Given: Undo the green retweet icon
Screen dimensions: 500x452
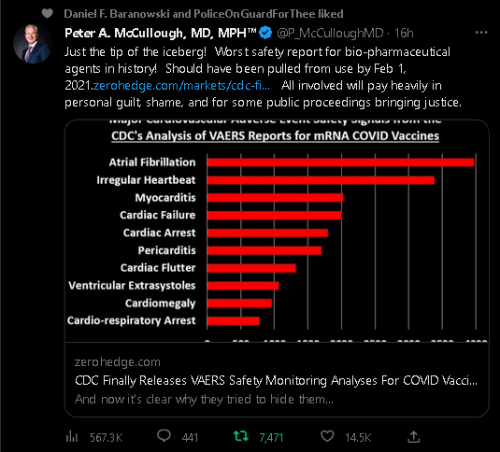Looking at the screenshot, I should click(x=241, y=436).
